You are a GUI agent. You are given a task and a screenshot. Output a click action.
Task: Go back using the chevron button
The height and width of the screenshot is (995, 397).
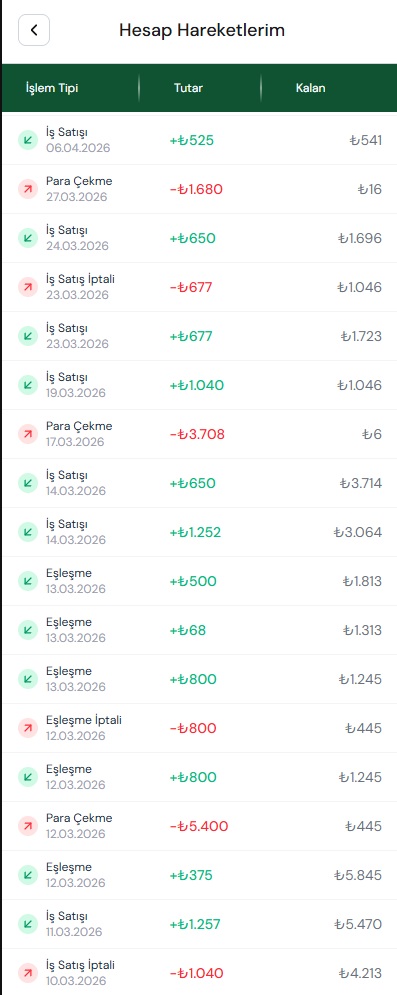(34, 30)
